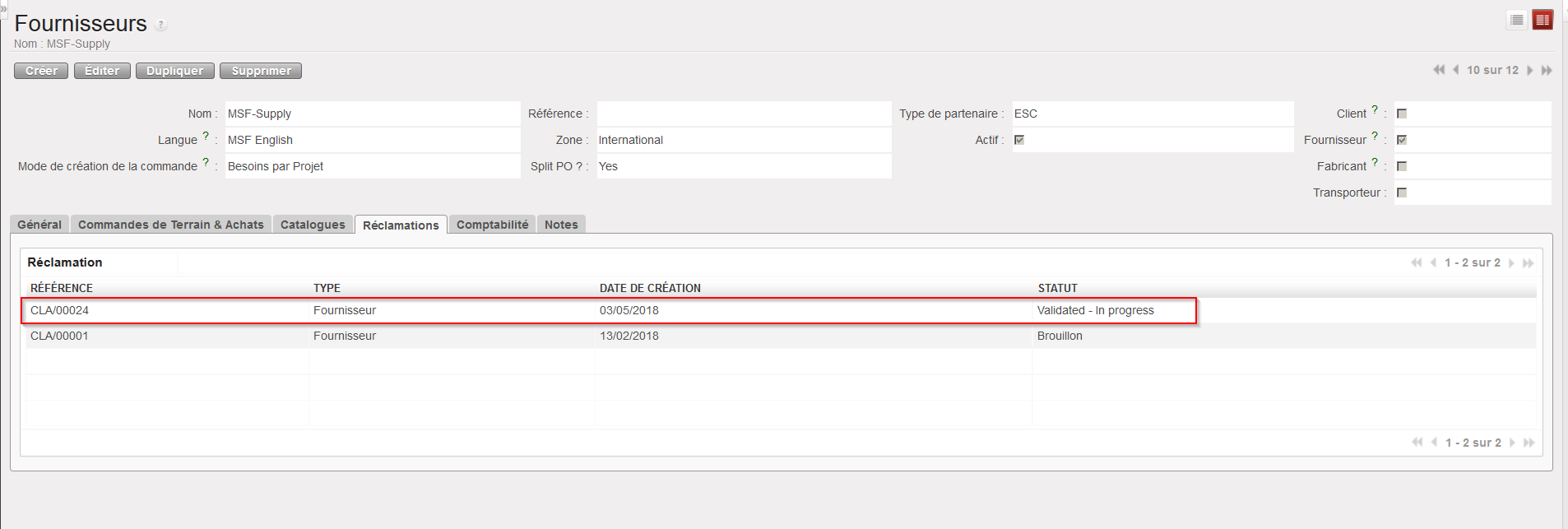Toggle the Client checkbox
The image size is (1568, 529).
coord(1402,114)
